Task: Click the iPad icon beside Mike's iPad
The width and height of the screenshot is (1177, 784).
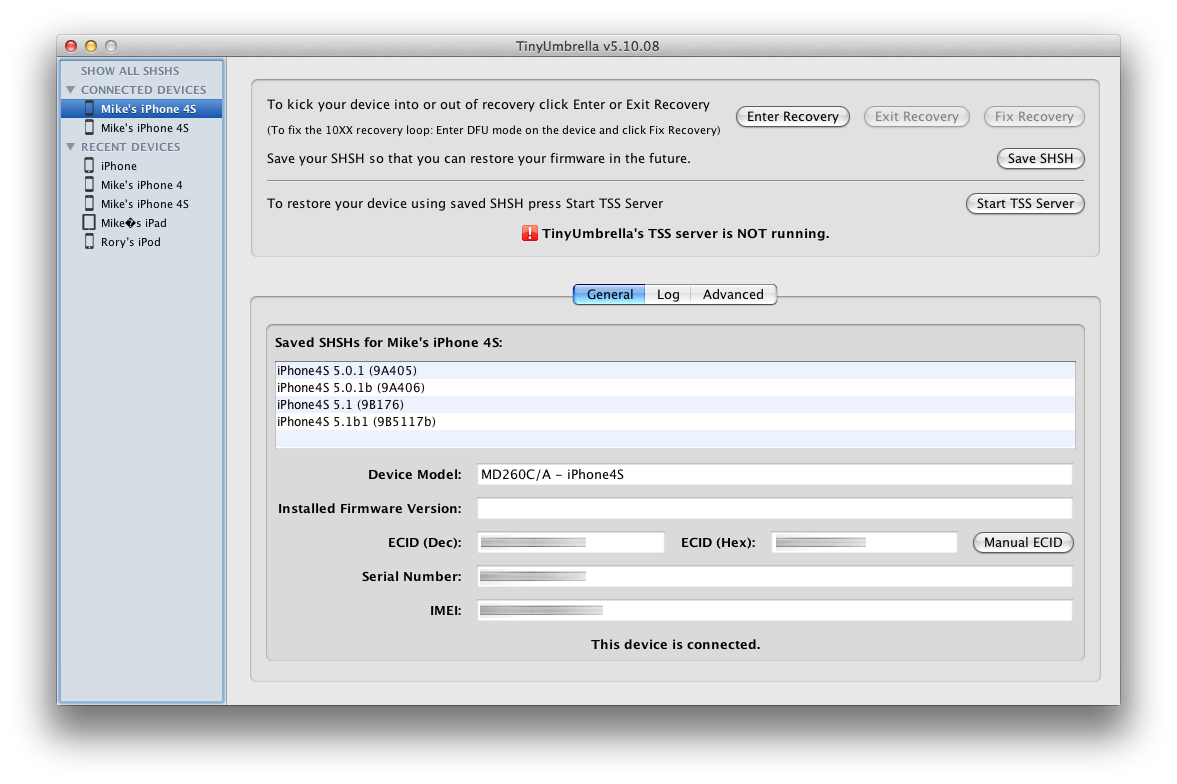Action: click(89, 222)
